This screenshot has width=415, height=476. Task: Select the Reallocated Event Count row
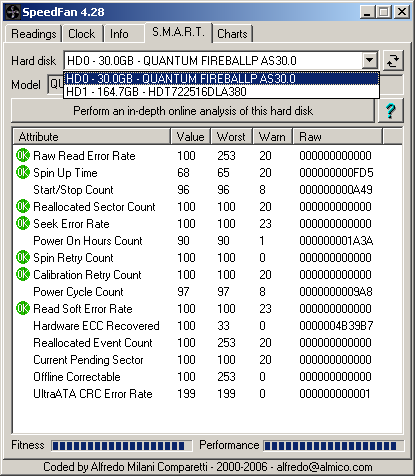coord(207,343)
